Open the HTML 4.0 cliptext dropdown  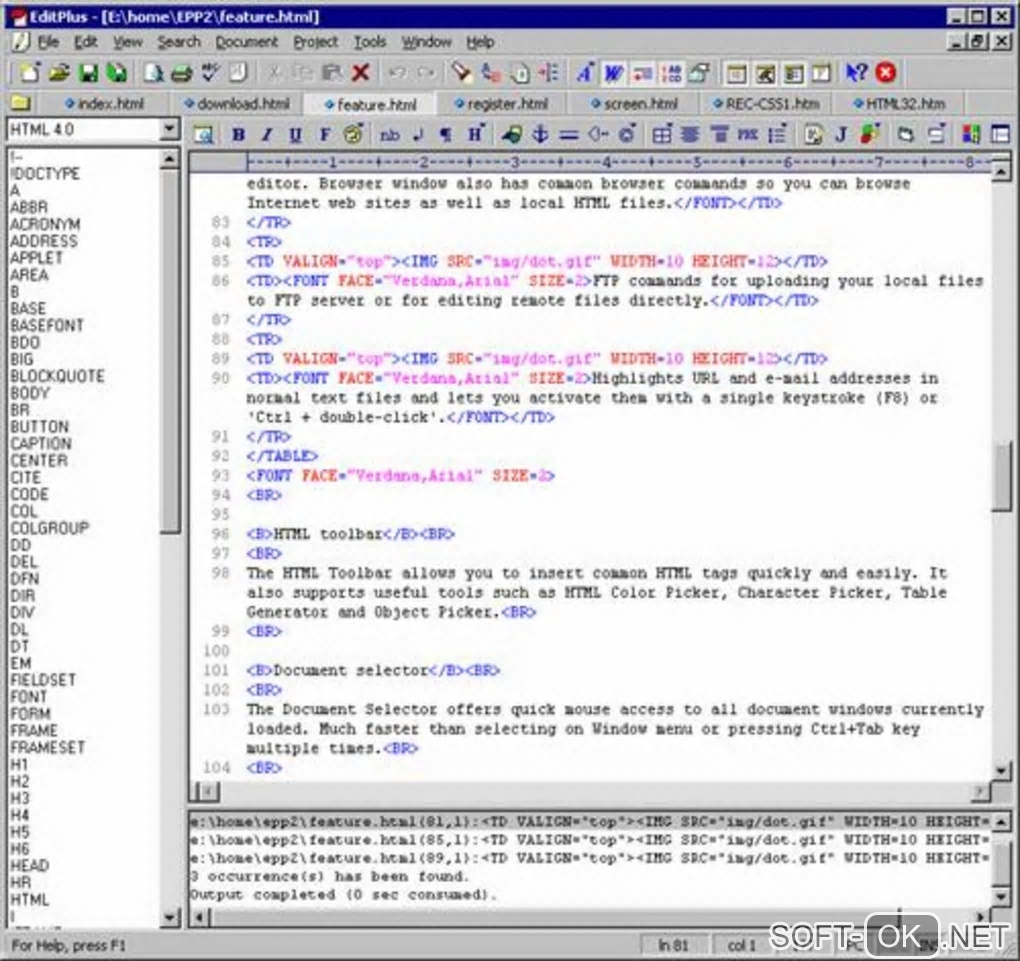(170, 129)
